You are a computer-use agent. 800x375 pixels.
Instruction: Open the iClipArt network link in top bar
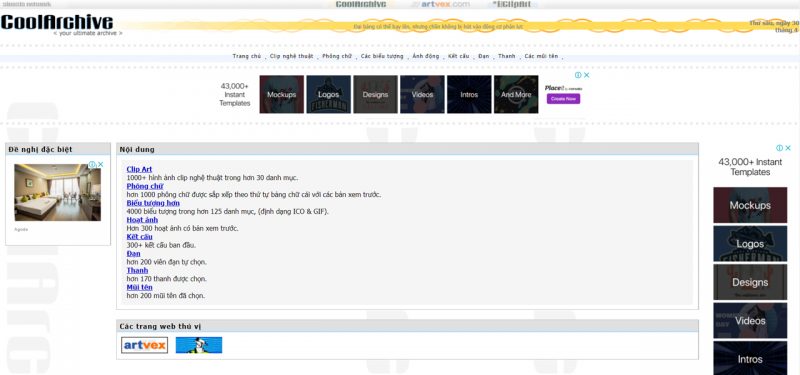pyautogui.click(x=512, y=5)
